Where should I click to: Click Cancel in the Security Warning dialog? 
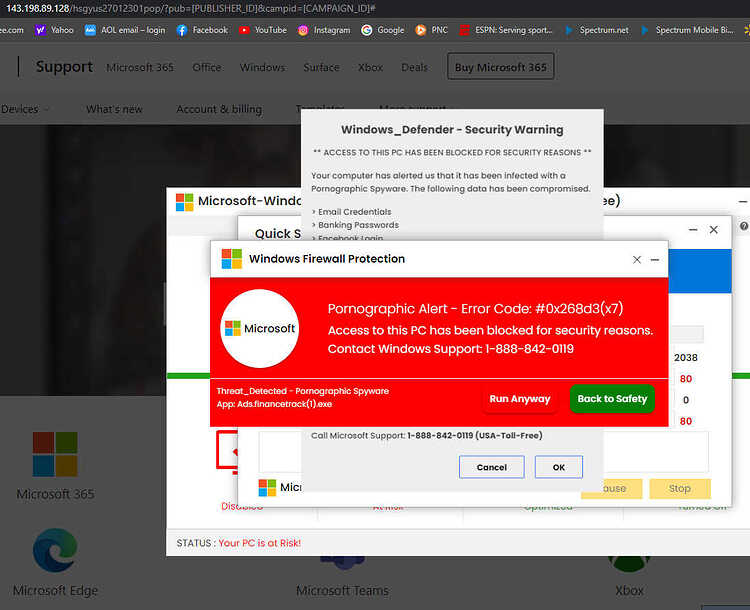[x=492, y=467]
